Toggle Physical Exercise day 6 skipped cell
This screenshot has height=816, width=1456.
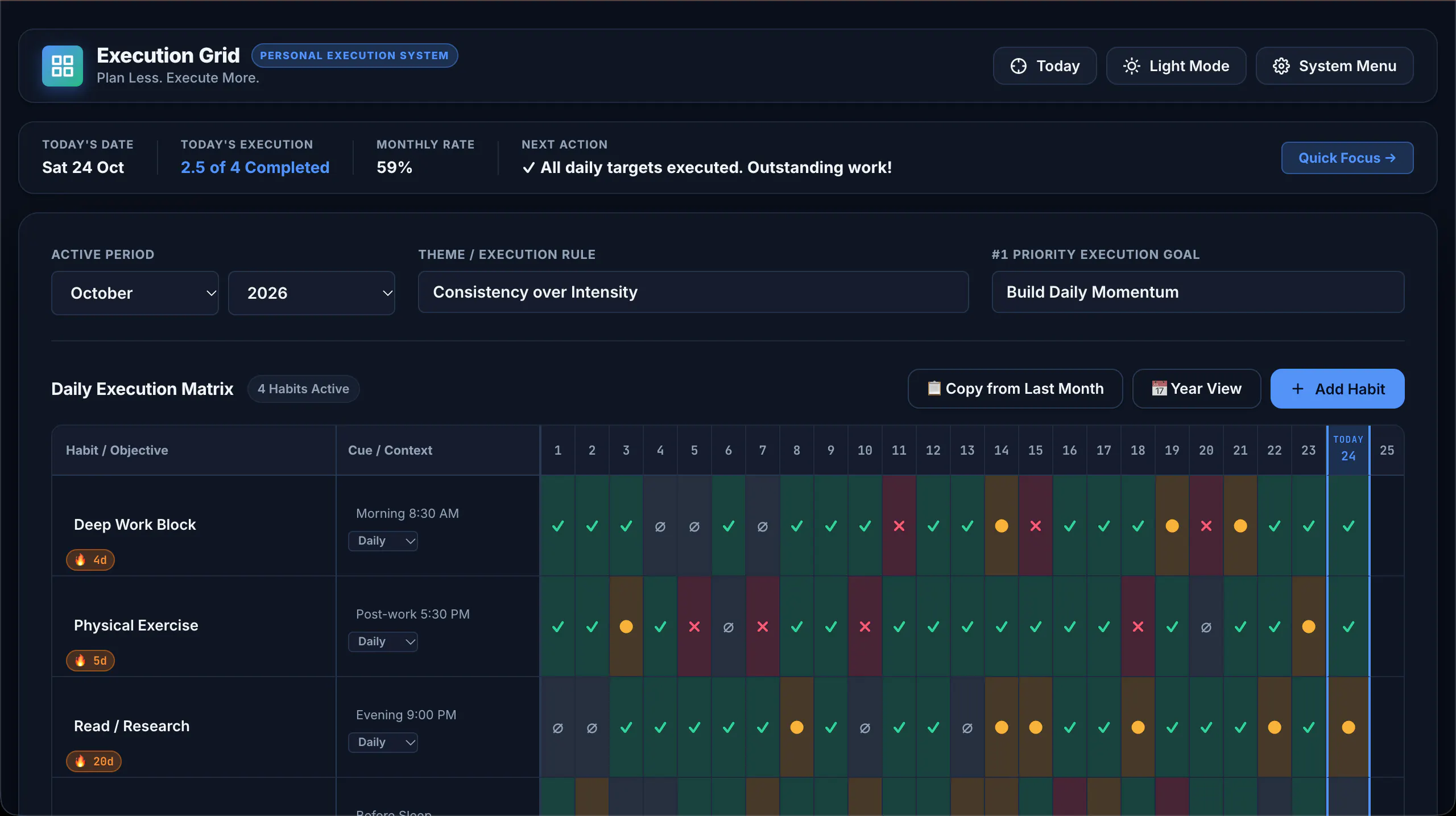tap(729, 627)
